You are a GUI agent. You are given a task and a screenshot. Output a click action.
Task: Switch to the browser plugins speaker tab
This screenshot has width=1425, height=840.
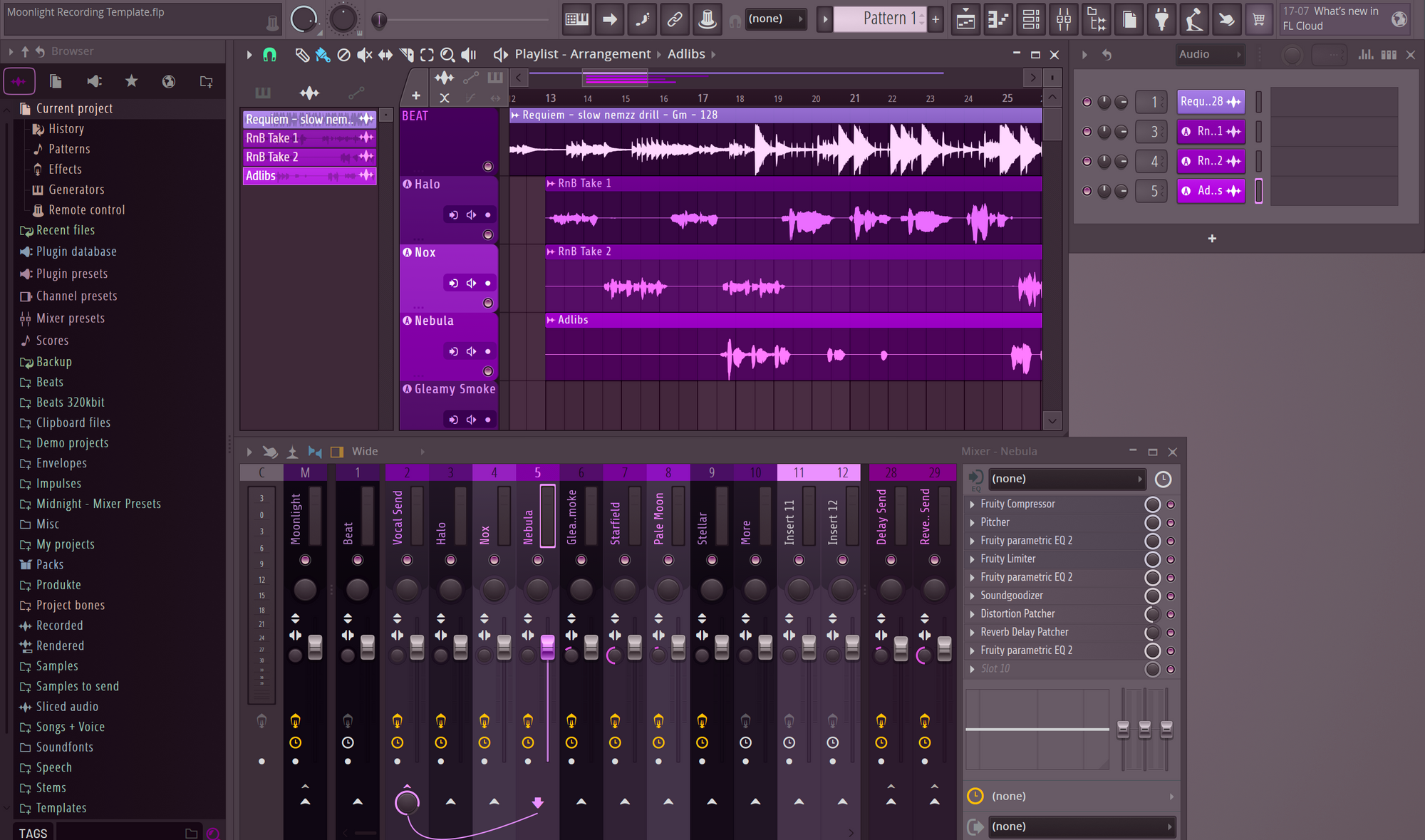[94, 81]
